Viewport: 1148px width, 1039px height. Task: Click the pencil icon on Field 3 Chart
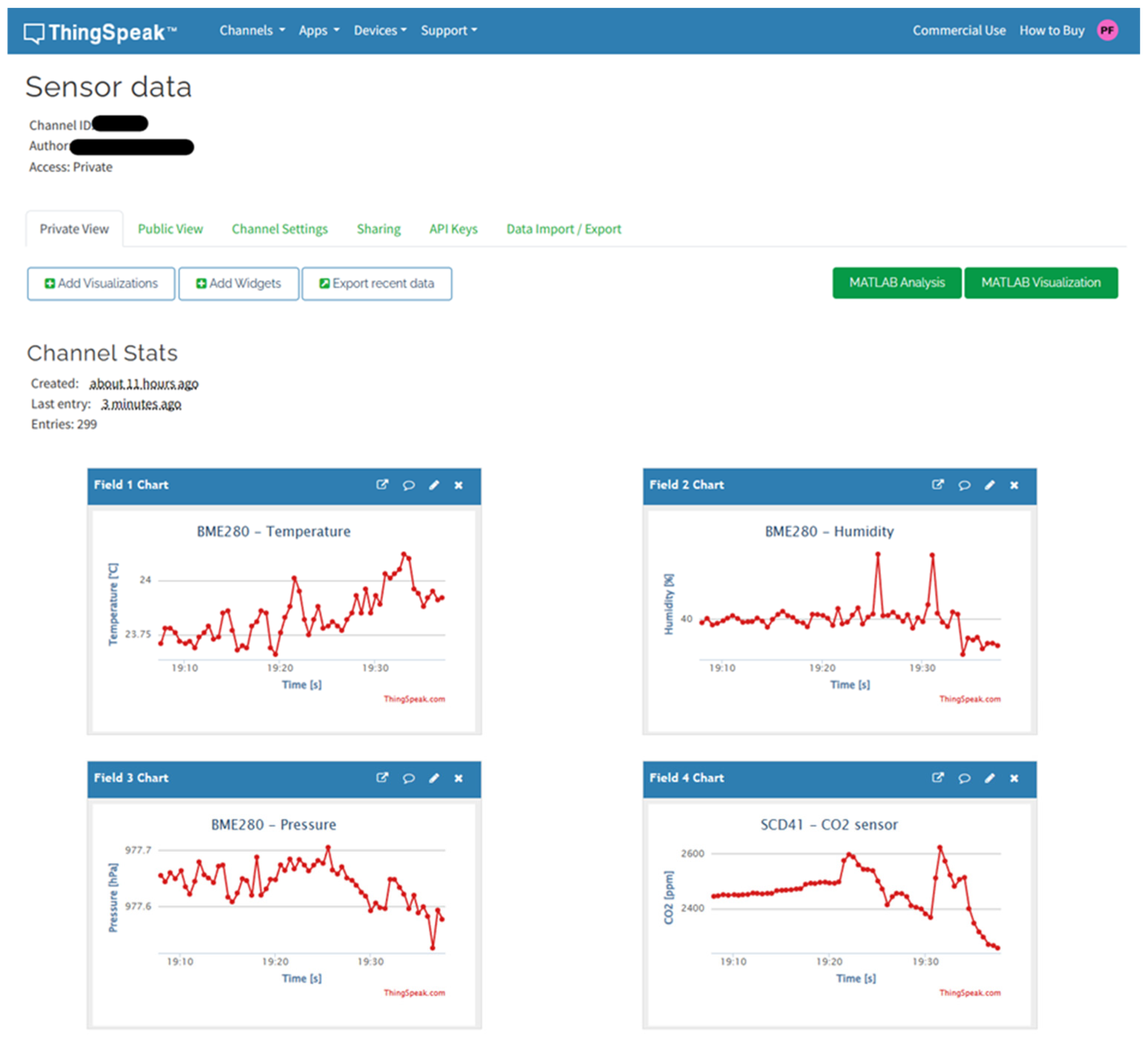(434, 778)
